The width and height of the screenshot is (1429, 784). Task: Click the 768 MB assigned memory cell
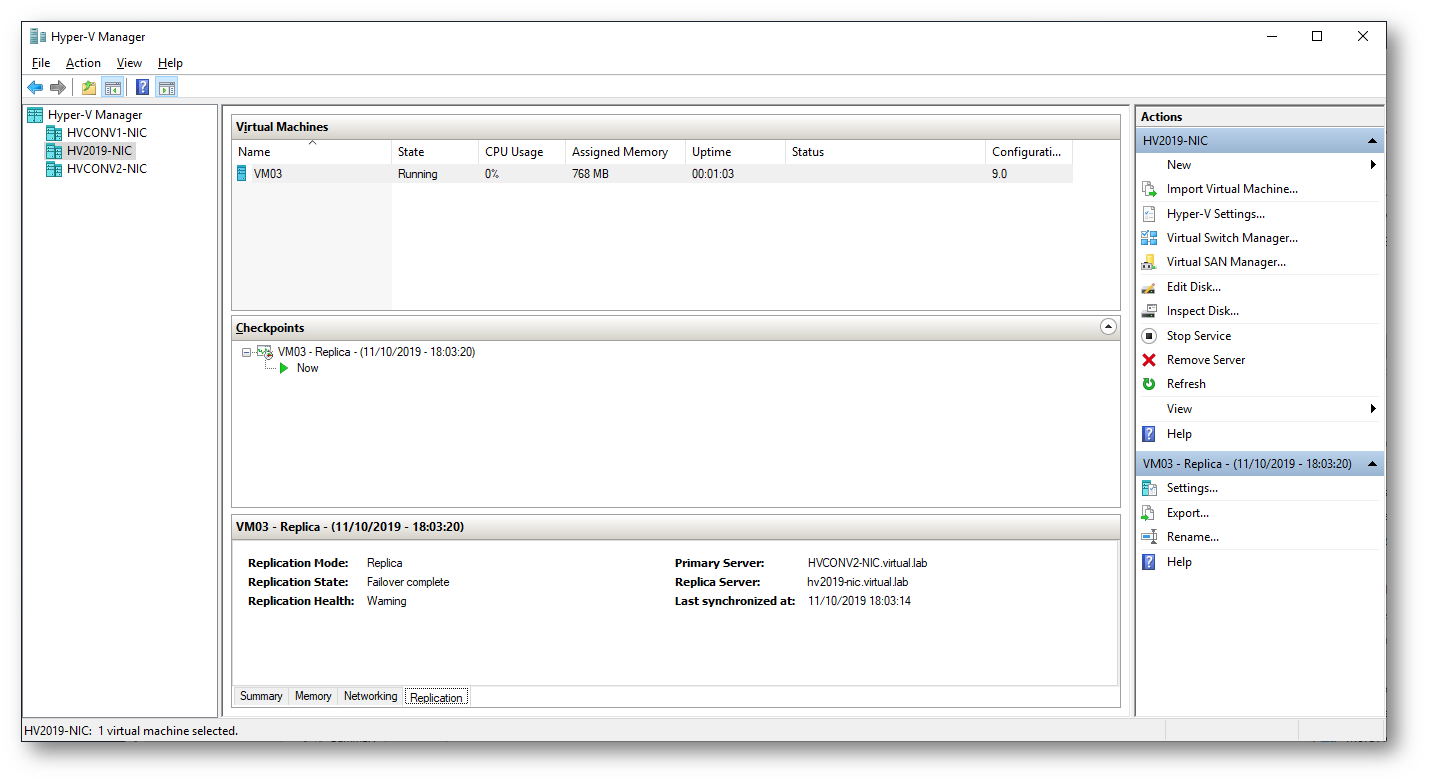590,174
